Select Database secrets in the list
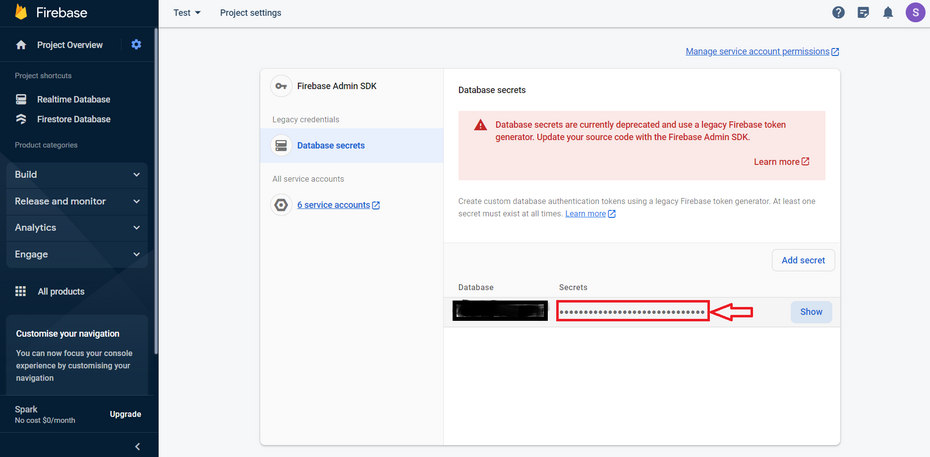This screenshot has width=930, height=457. tap(330, 145)
